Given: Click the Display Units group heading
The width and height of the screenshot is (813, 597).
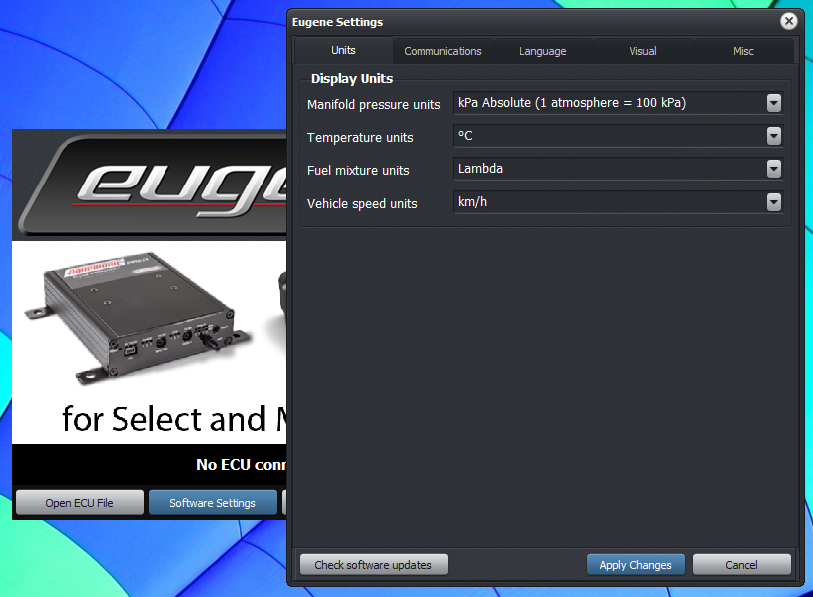Looking at the screenshot, I should (x=352, y=79).
